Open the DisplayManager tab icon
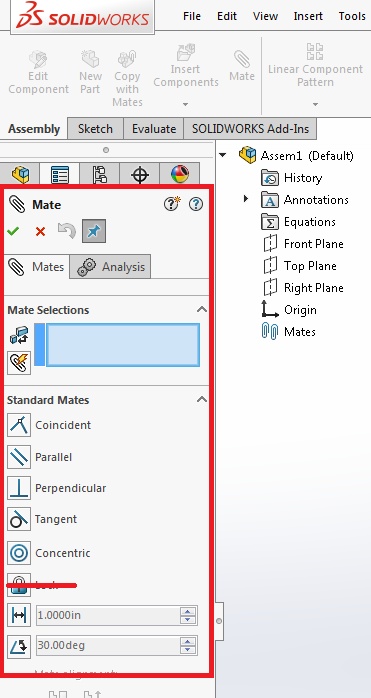Image resolution: width=371 pixels, height=698 pixels. [x=179, y=174]
